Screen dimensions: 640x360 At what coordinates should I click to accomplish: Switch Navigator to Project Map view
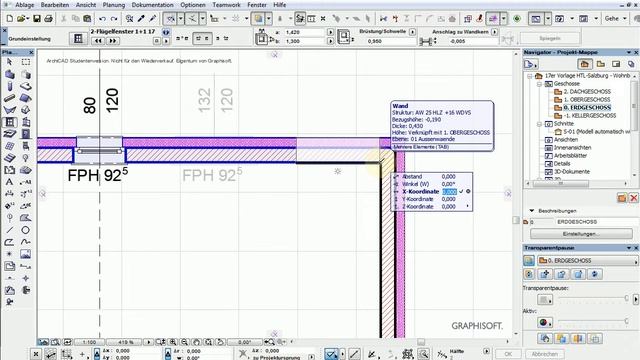click(584, 64)
